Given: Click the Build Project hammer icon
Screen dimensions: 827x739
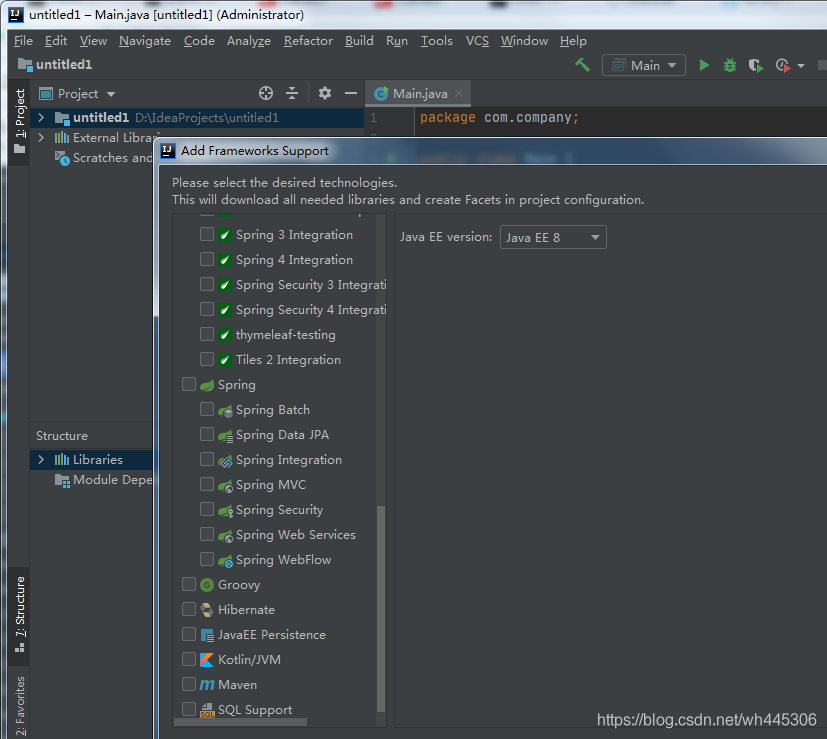Looking at the screenshot, I should coord(582,65).
